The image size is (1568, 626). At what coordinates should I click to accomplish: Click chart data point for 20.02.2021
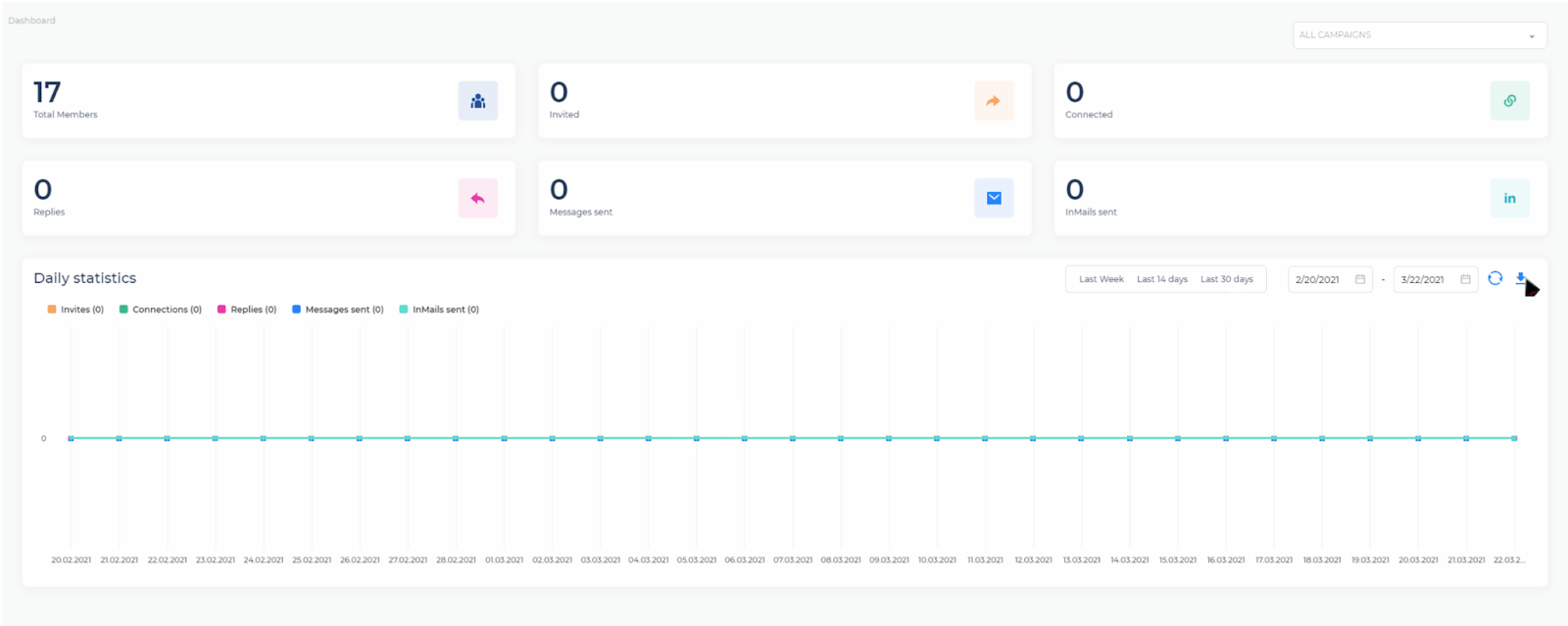(x=71, y=438)
